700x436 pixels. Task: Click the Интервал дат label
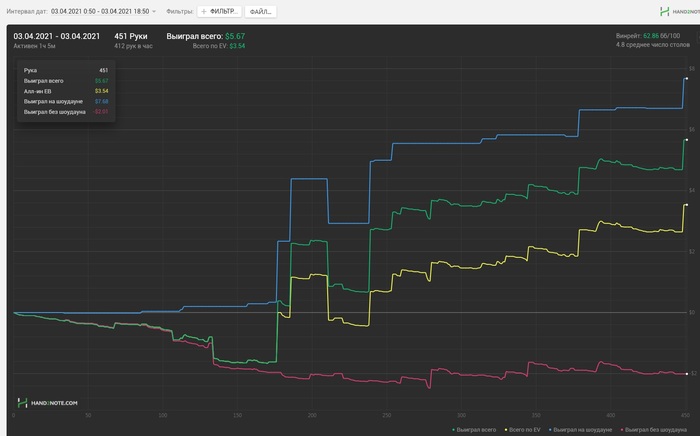[x=27, y=12]
